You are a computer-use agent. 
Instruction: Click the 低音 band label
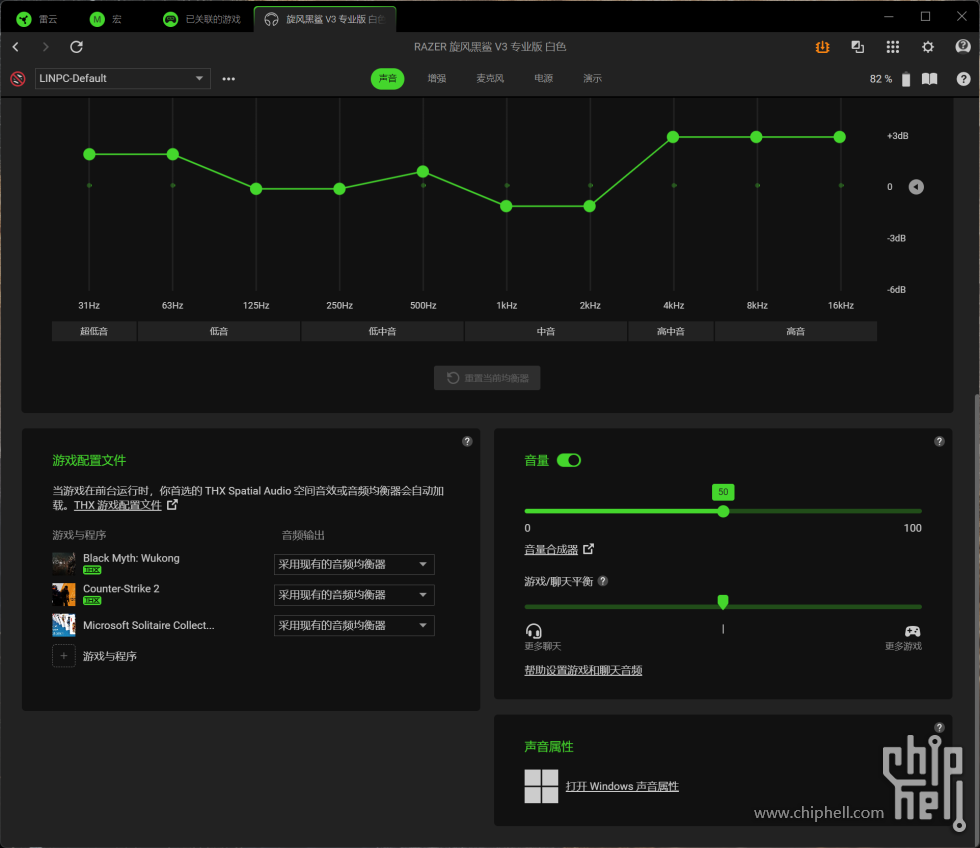(x=219, y=331)
